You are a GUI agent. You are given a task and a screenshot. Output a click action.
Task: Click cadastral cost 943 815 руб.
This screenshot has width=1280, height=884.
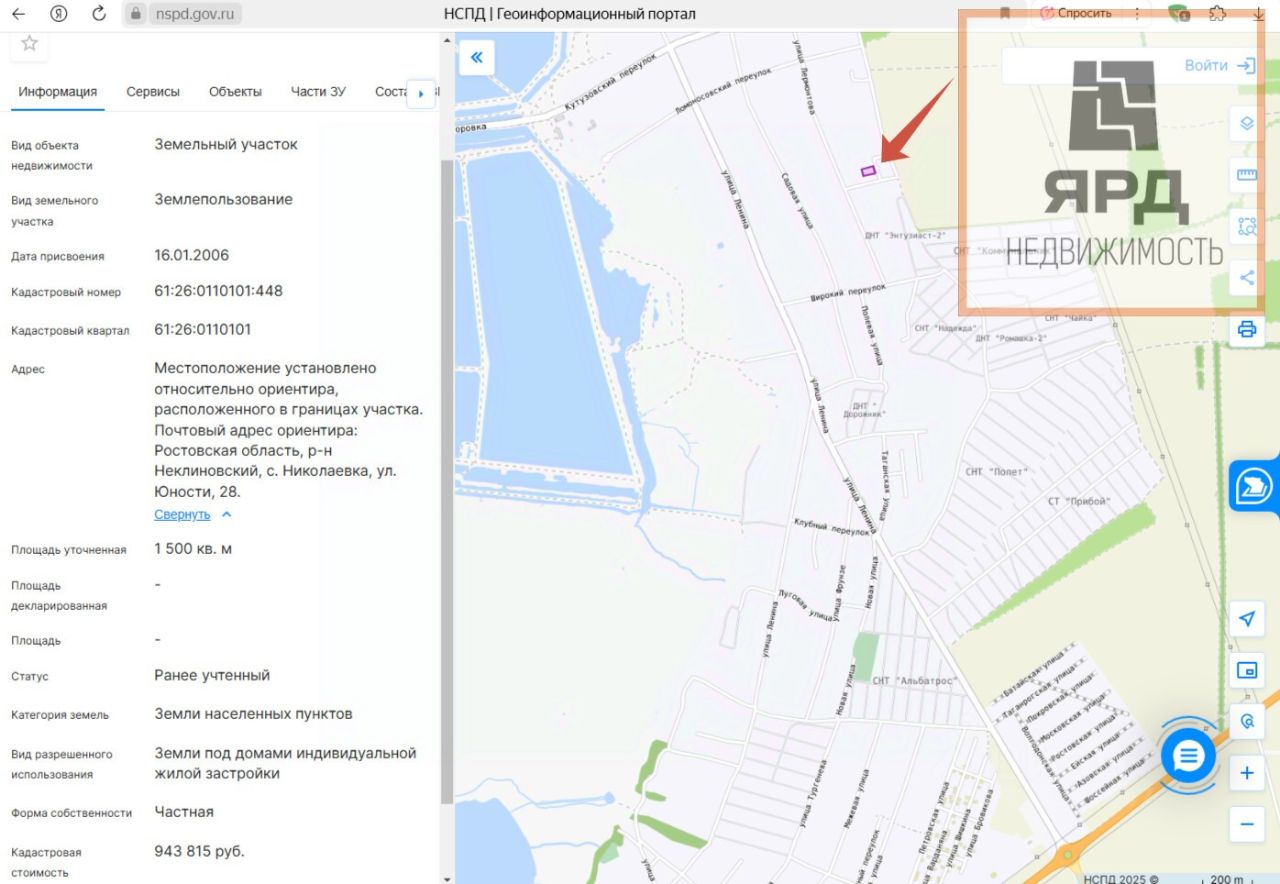click(x=199, y=851)
